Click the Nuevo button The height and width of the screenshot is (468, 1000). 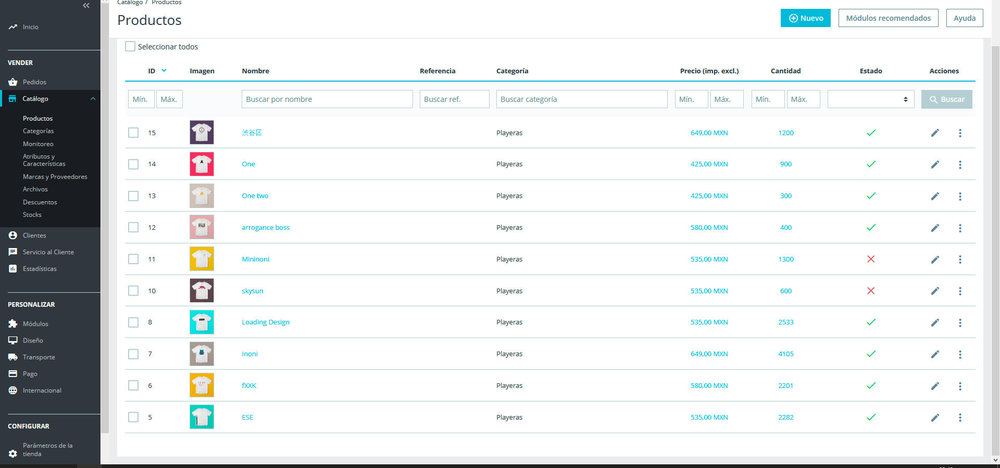click(x=805, y=18)
